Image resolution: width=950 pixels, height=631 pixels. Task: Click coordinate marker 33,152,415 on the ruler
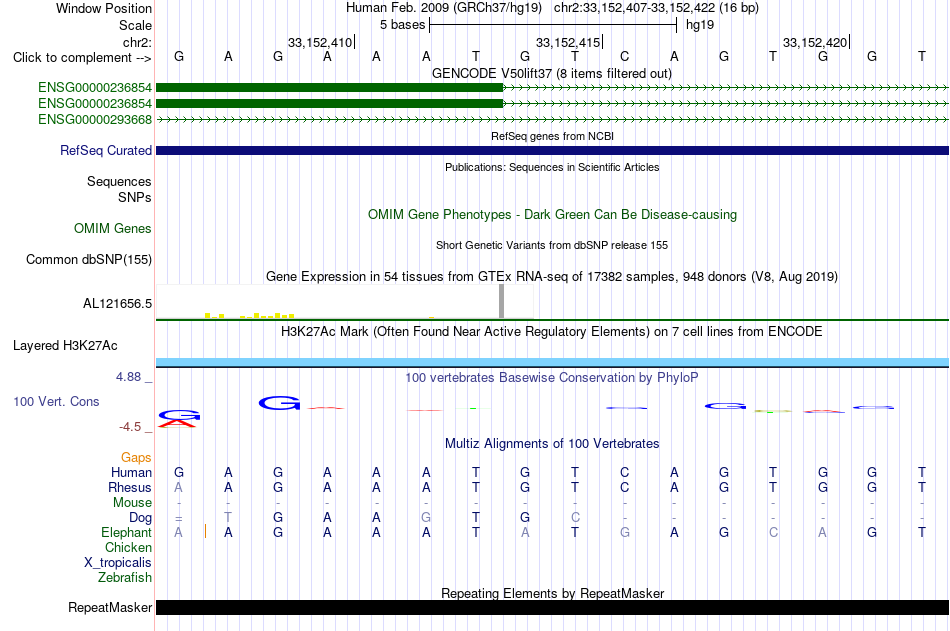[x=568, y=42]
